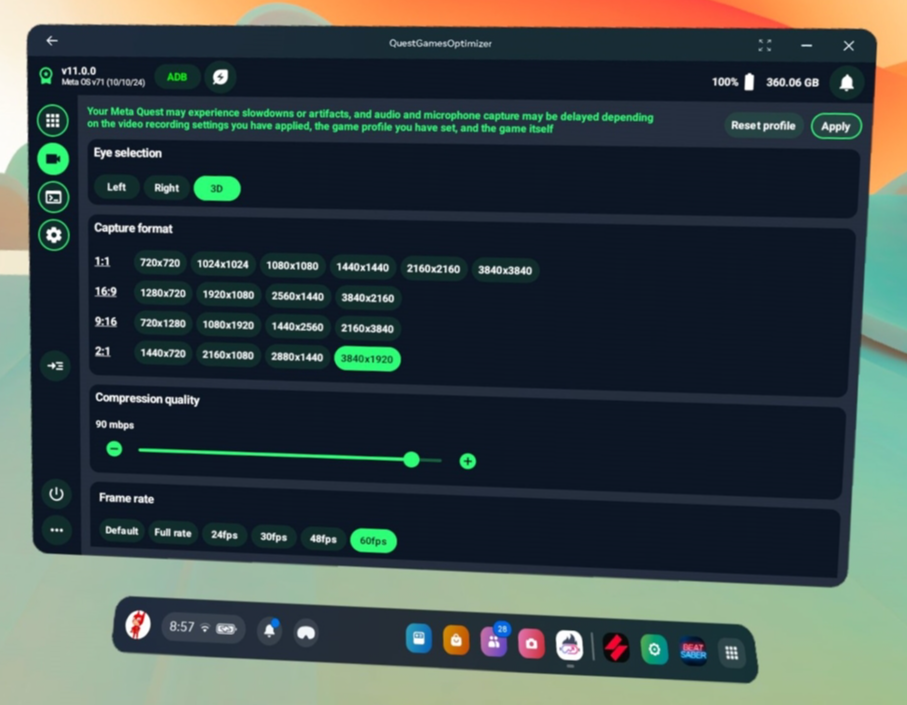
Task: Set frame rate to 60fps
Action: pyautogui.click(x=374, y=541)
